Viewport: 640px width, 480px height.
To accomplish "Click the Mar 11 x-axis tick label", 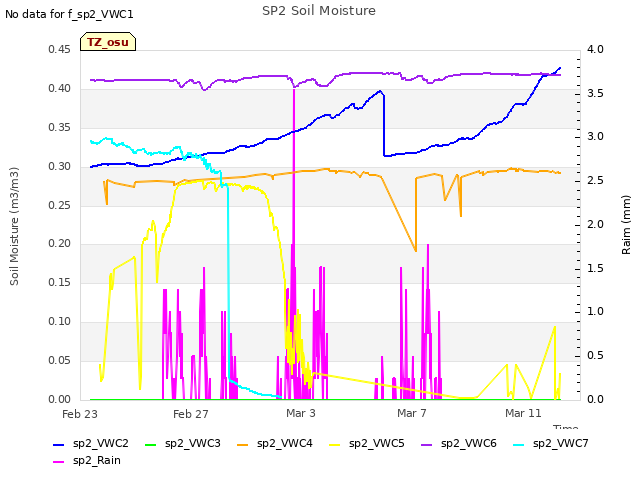I will 523,413.
